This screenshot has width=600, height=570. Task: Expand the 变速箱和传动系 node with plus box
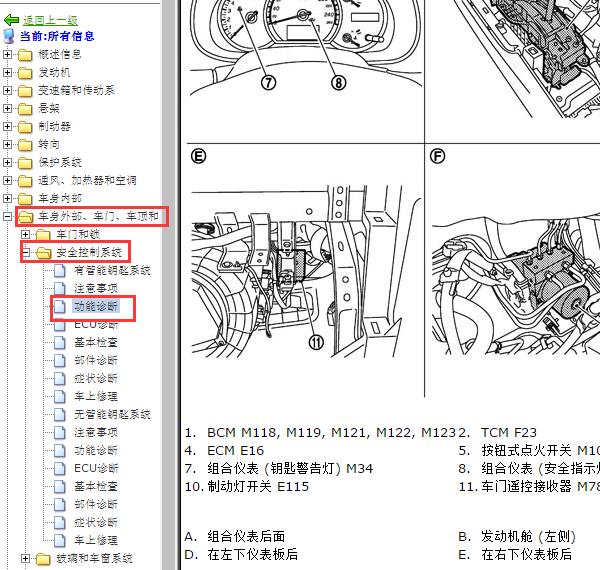pos(8,91)
